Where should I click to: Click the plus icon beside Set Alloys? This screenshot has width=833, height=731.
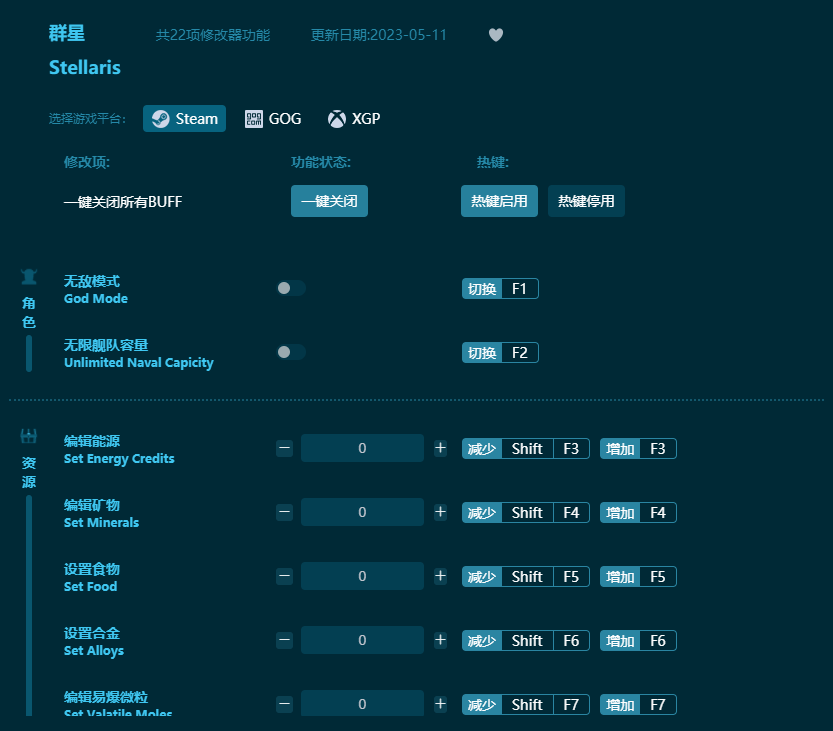pyautogui.click(x=440, y=640)
